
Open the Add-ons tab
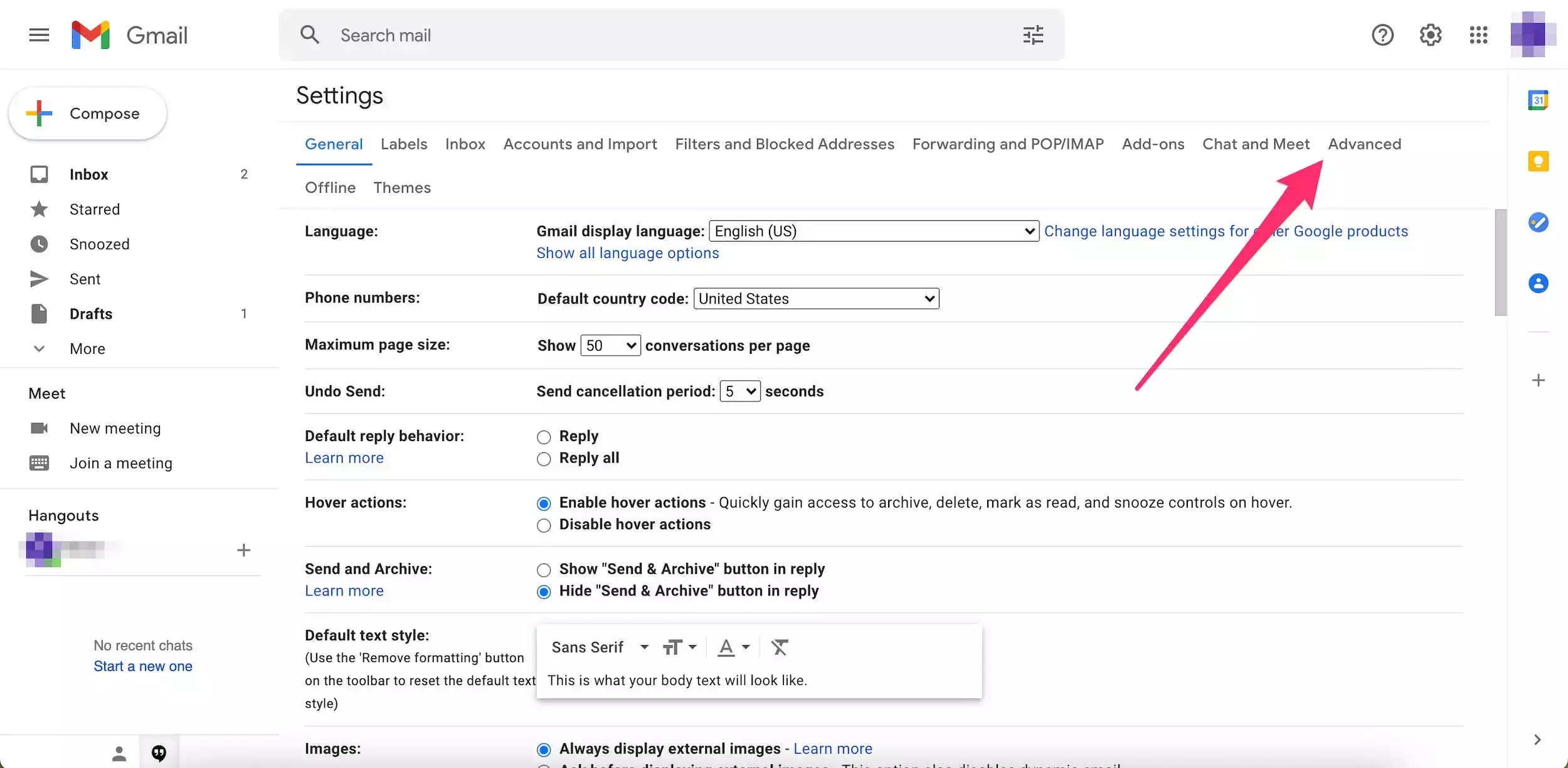pos(1153,144)
